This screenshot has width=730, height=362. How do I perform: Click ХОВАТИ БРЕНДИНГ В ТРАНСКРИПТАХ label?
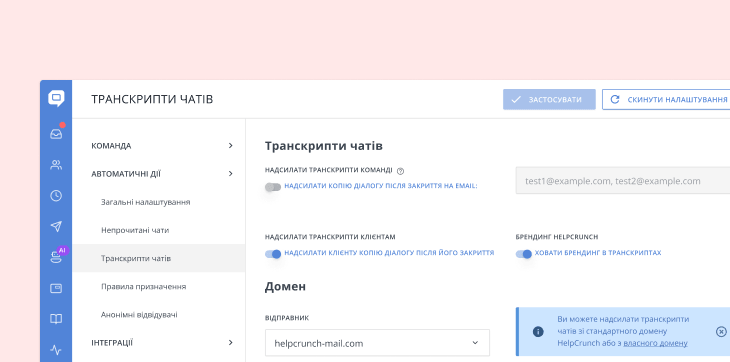(x=598, y=253)
